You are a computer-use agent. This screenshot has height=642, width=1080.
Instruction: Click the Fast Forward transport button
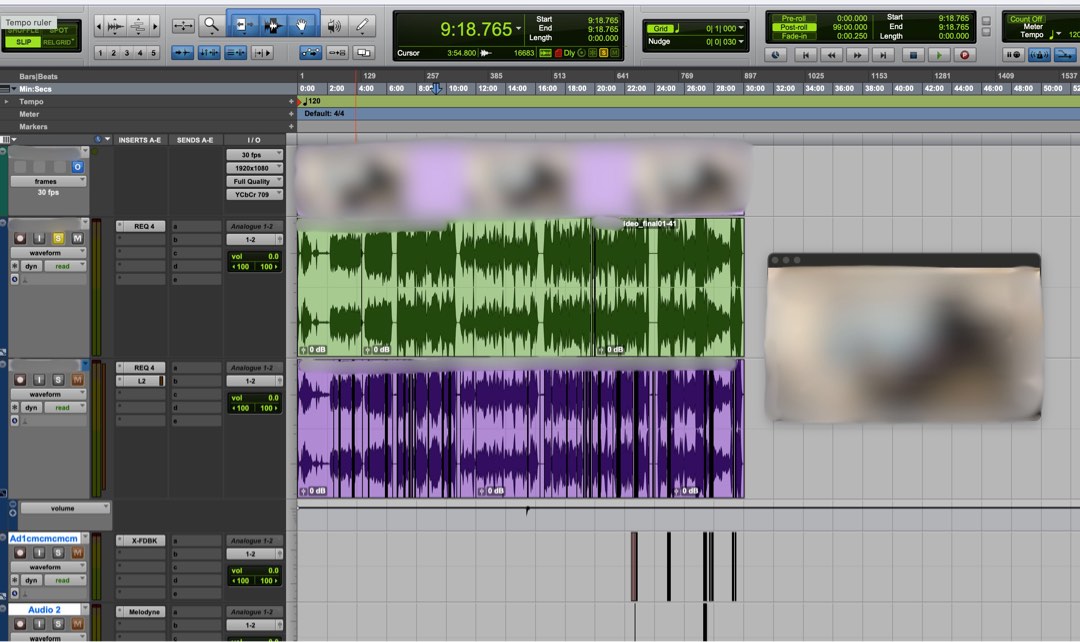858,54
